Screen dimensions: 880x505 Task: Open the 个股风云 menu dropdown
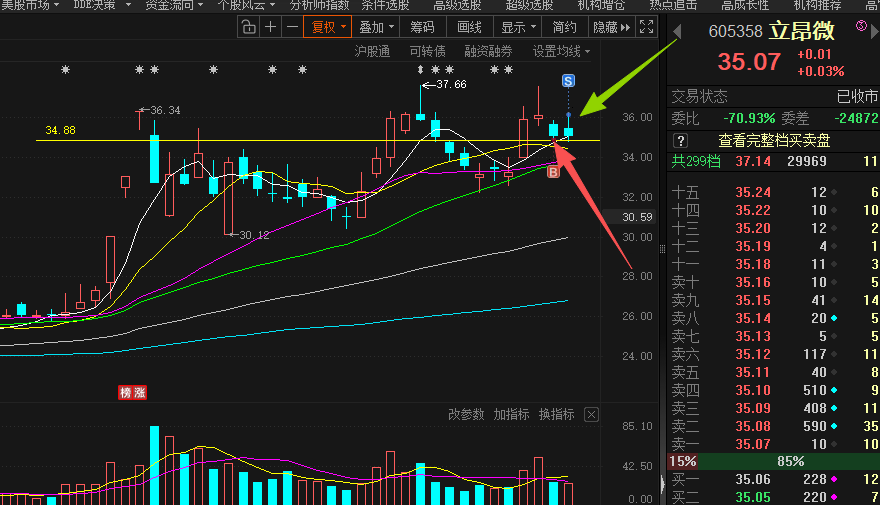246,6
